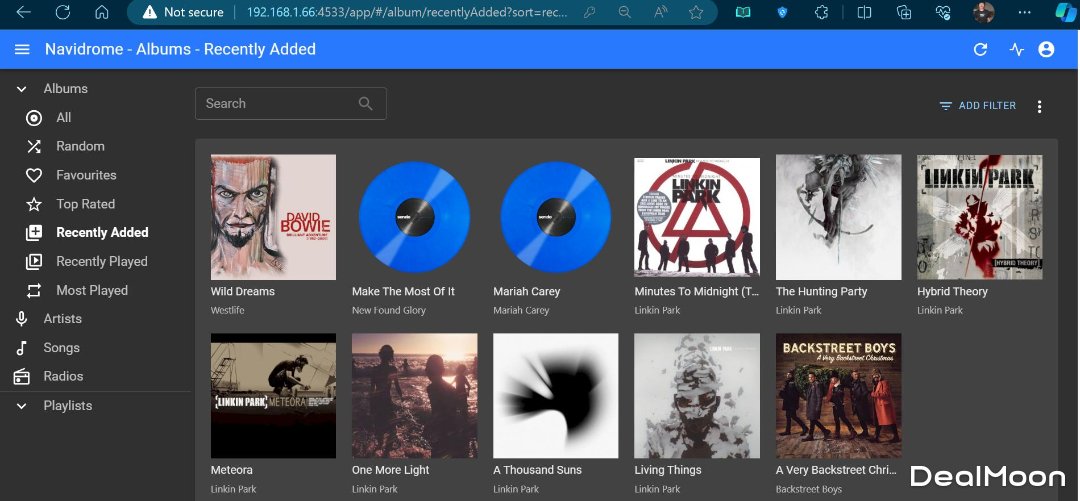1080x501 pixels.
Task: Open the hamburger menu in Navidrome header
Action: [x=22, y=49]
